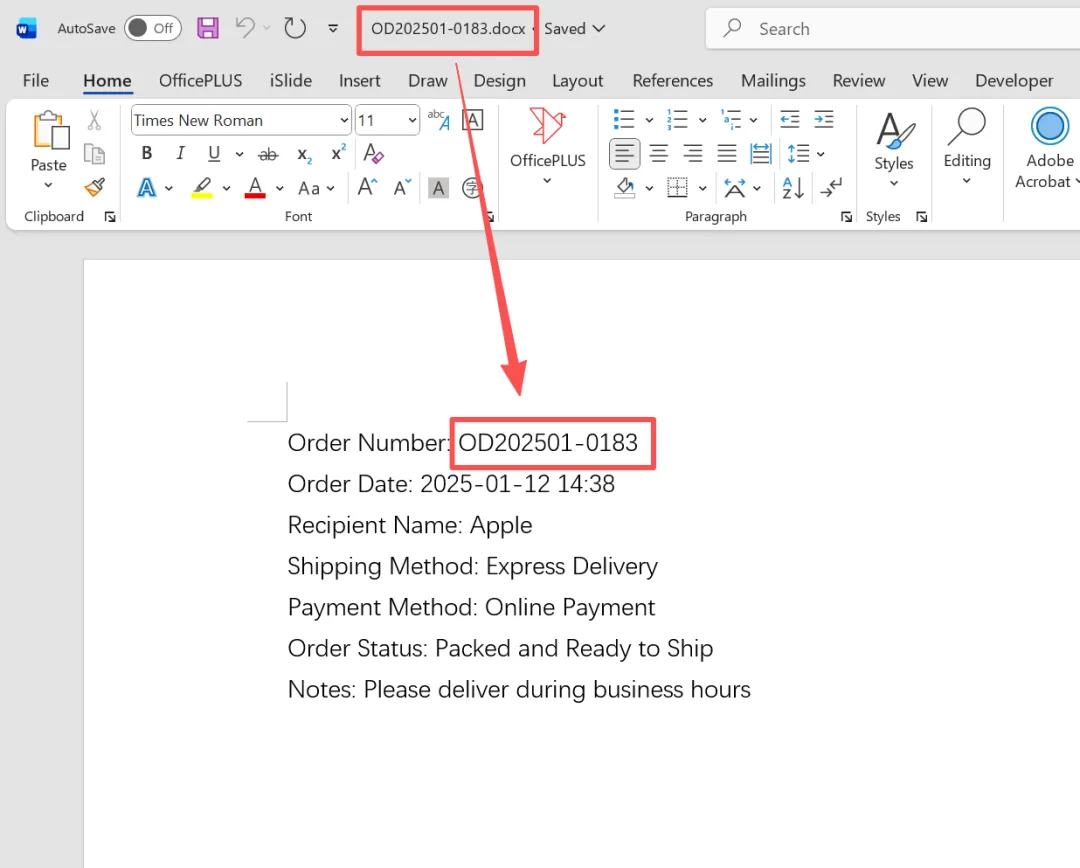Switch to the Mailings tab

coord(773,81)
